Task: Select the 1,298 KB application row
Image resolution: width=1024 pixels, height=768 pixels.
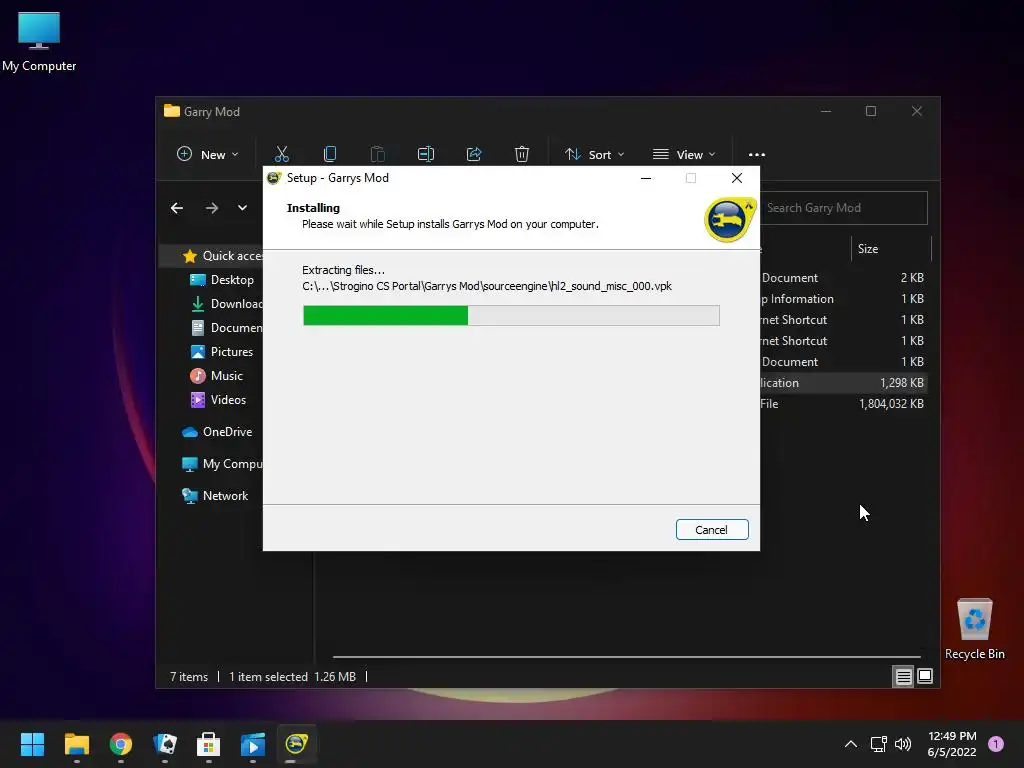Action: (844, 383)
